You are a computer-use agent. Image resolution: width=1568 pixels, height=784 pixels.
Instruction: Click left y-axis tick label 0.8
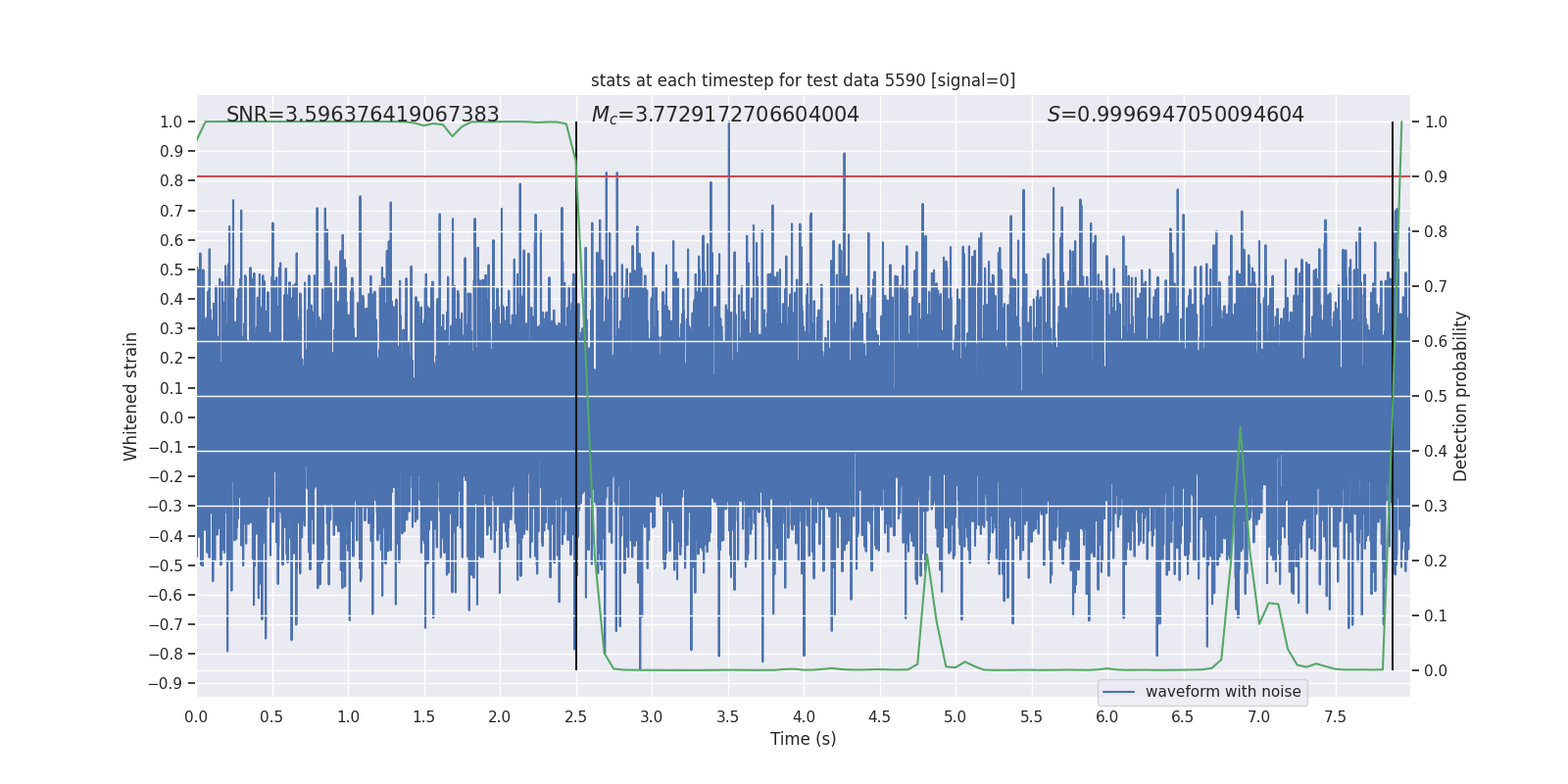click(171, 180)
